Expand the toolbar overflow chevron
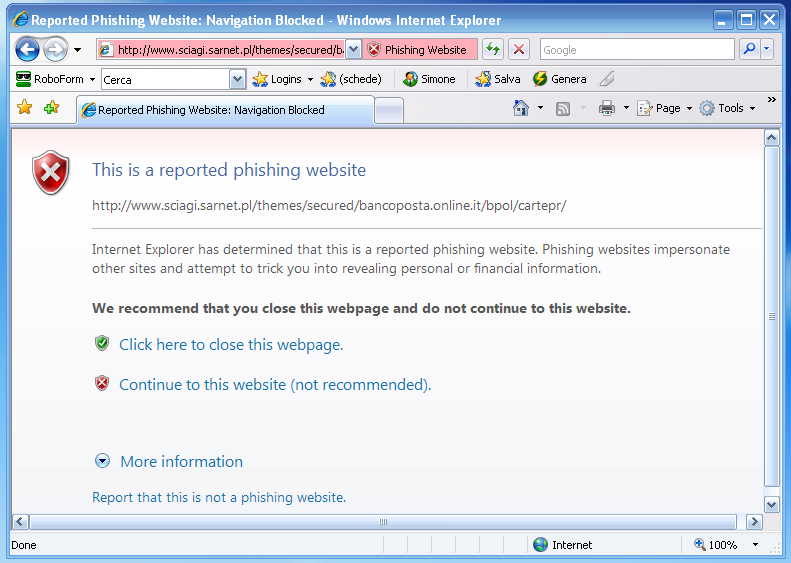This screenshot has width=791, height=563. 771,100
